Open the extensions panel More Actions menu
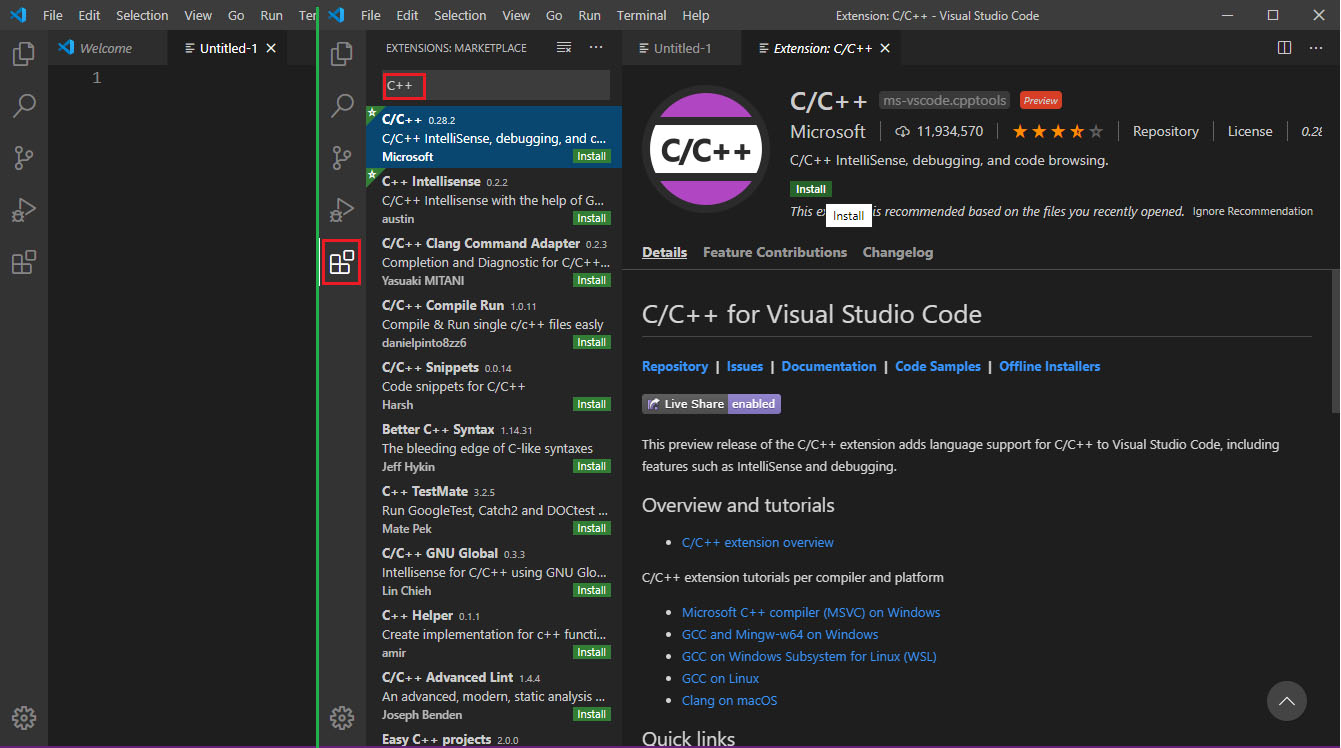Image resolution: width=1341 pixels, height=748 pixels. 596,46
